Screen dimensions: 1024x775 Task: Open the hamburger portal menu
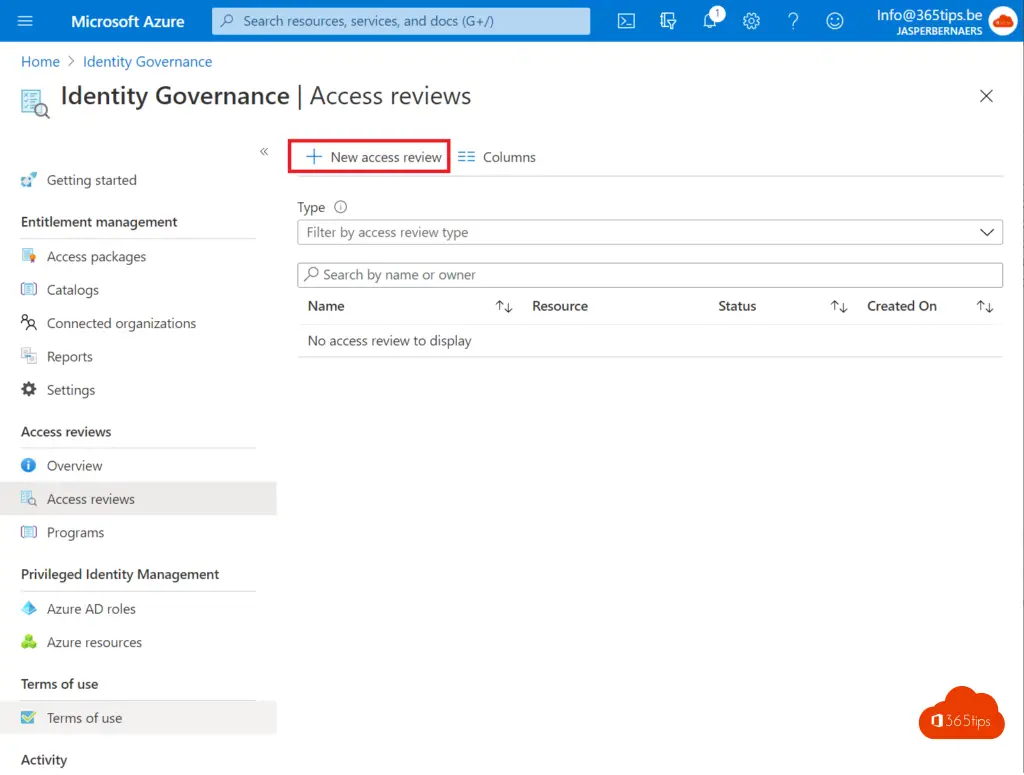click(x=26, y=21)
